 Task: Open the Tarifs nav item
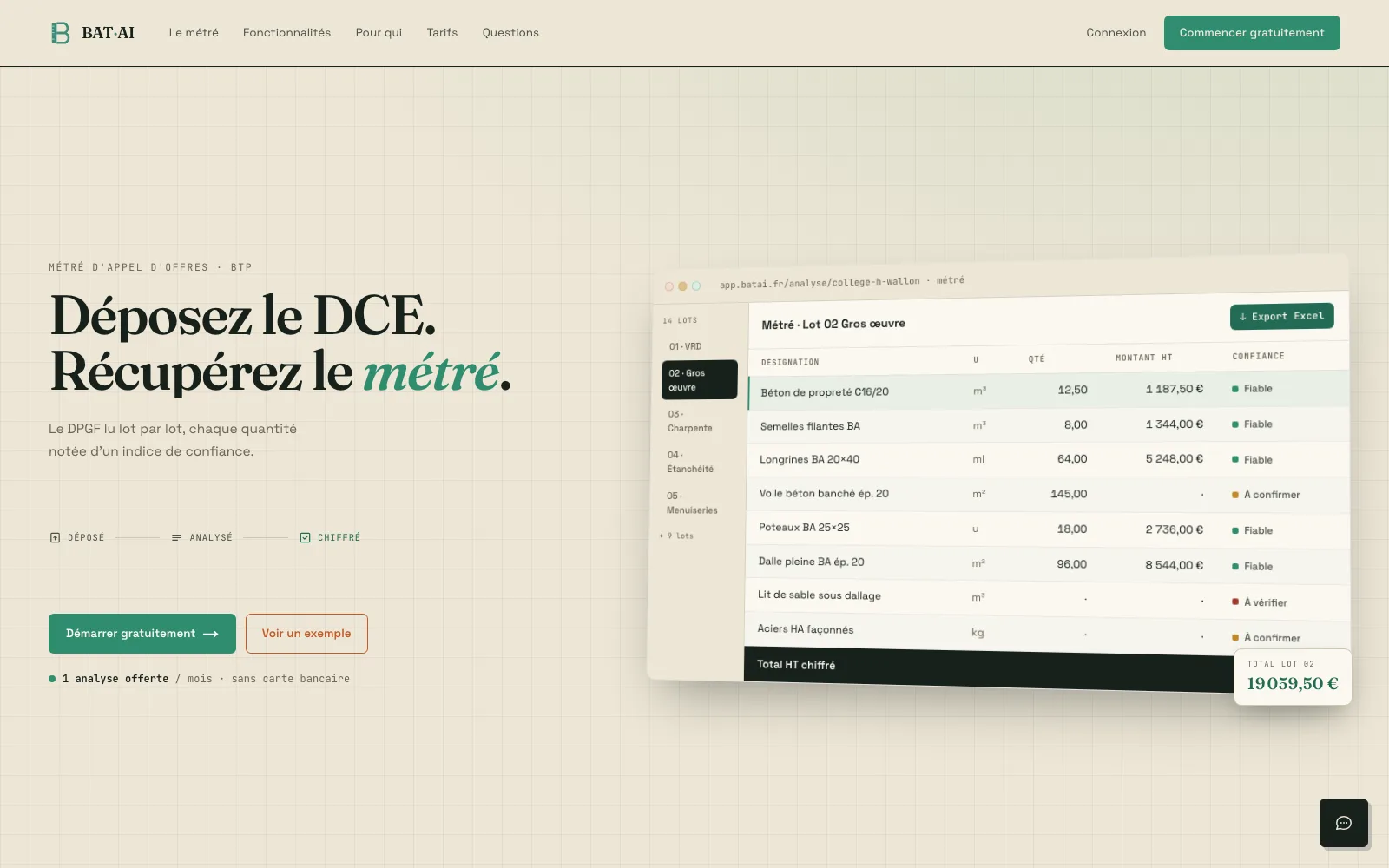click(442, 33)
